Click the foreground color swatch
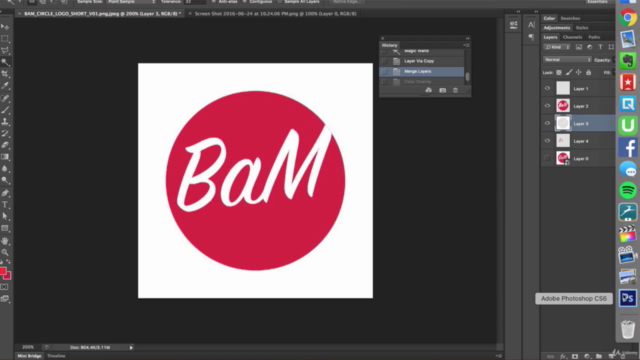The width and height of the screenshot is (640, 360). (3, 271)
